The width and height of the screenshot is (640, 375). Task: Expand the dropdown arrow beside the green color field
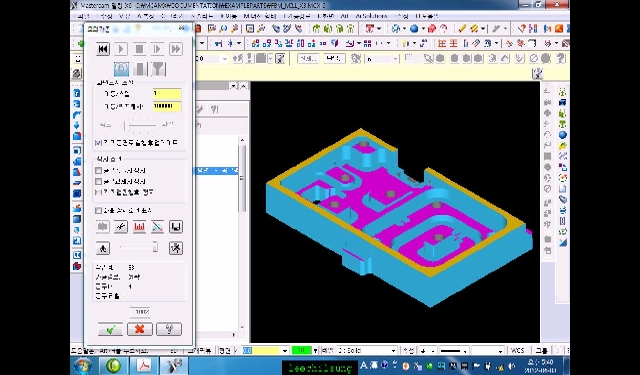pos(316,351)
